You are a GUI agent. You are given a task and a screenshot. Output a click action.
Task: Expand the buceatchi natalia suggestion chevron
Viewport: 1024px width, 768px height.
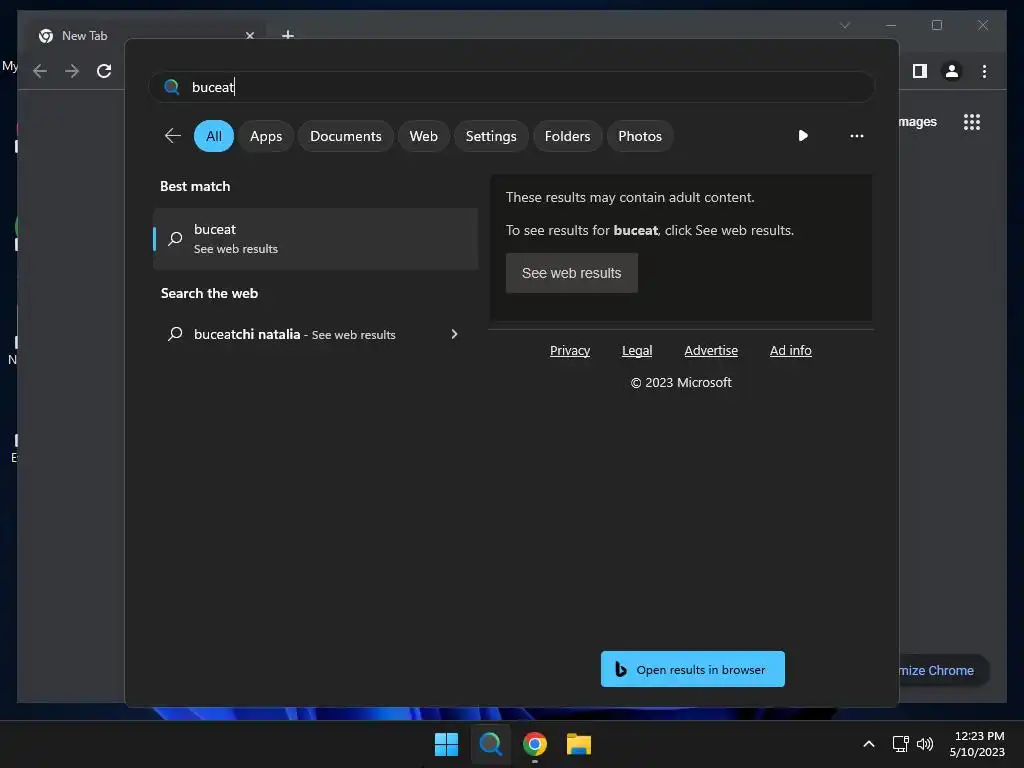pos(455,334)
